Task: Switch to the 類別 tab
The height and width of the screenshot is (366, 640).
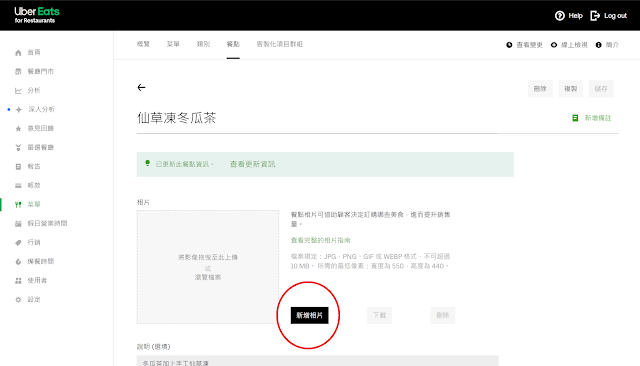Action: [203, 44]
